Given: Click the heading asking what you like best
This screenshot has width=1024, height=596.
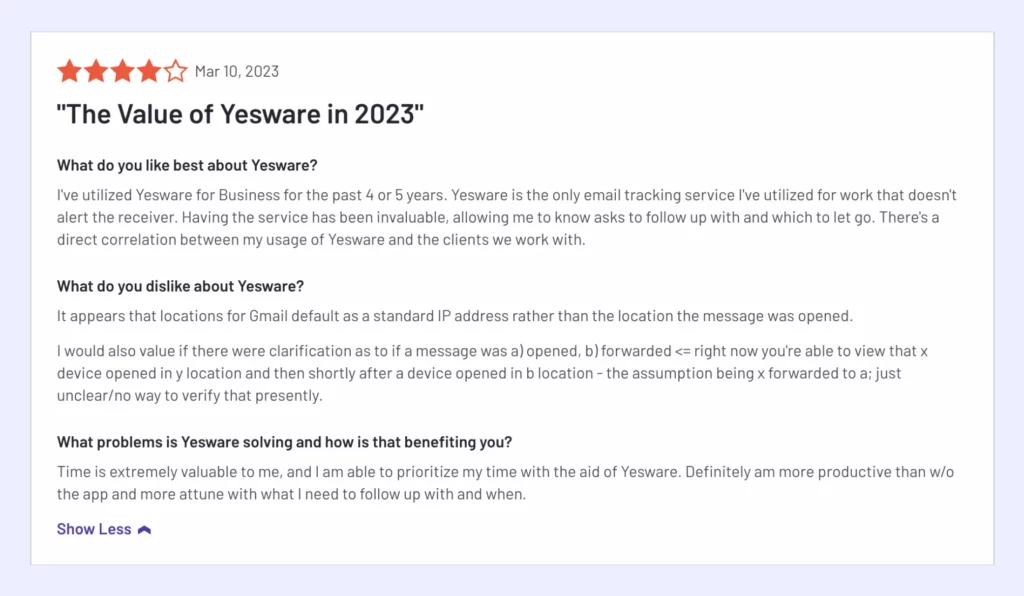Looking at the screenshot, I should (x=187, y=165).
